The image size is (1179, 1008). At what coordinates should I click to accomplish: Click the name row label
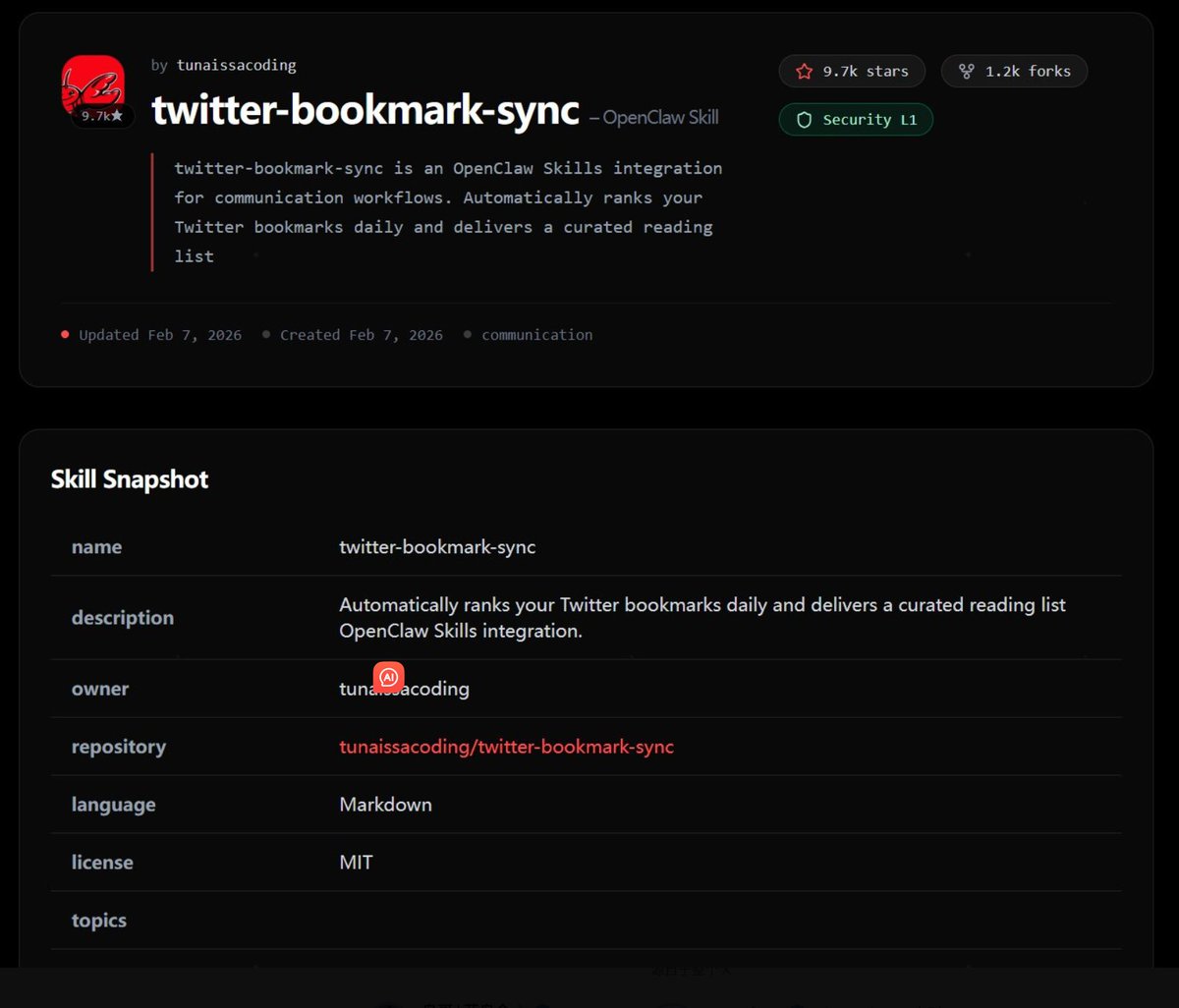point(96,547)
